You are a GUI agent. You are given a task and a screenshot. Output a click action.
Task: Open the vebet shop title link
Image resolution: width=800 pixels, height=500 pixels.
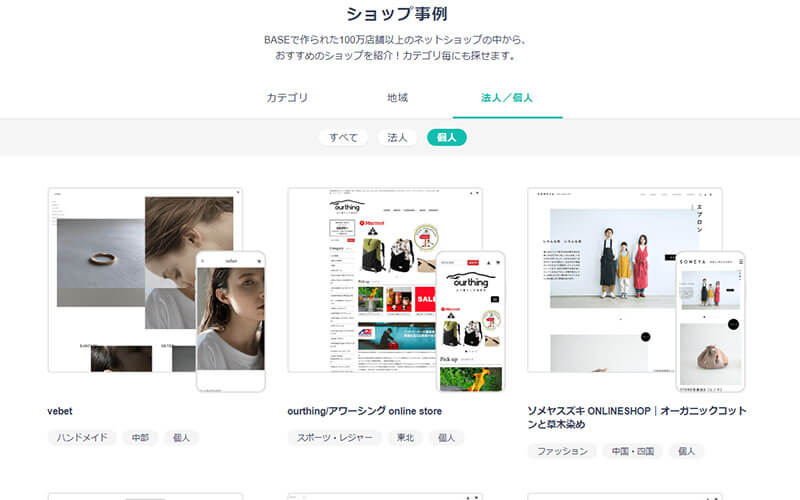tap(62, 411)
